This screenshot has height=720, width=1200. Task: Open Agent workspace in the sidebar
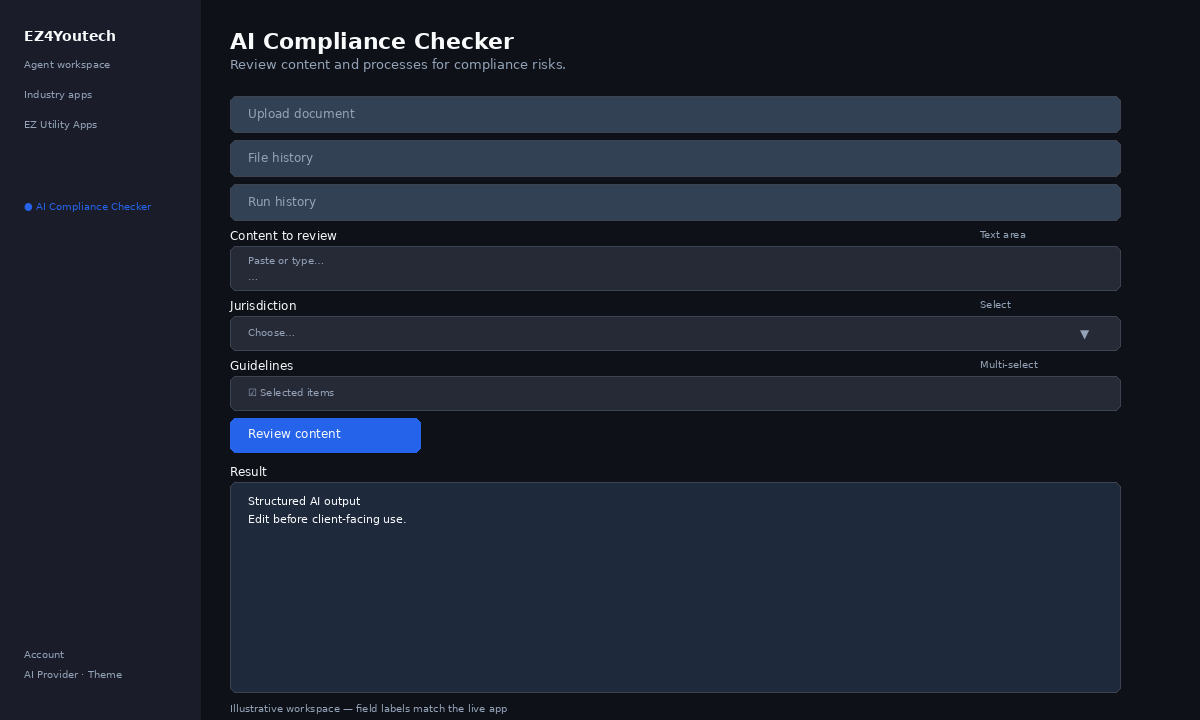click(67, 65)
